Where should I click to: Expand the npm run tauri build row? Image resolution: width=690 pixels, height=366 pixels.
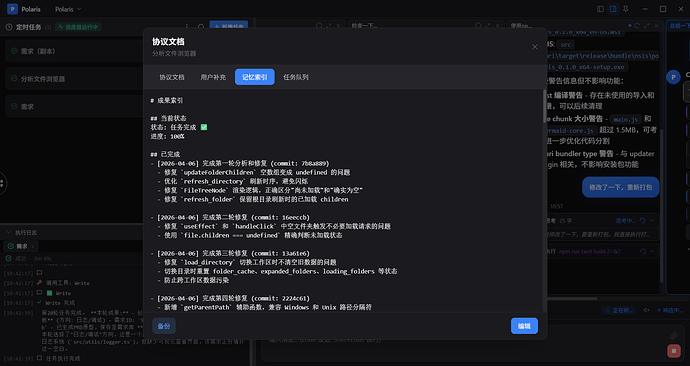652,251
